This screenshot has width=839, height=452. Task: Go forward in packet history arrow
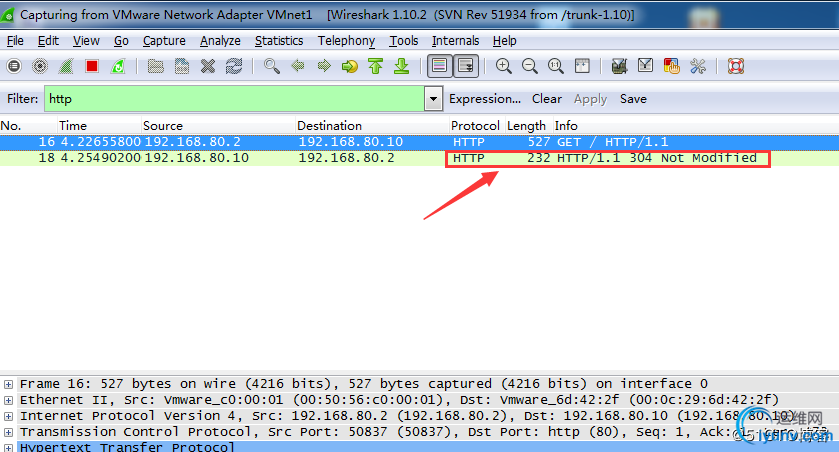click(x=324, y=66)
